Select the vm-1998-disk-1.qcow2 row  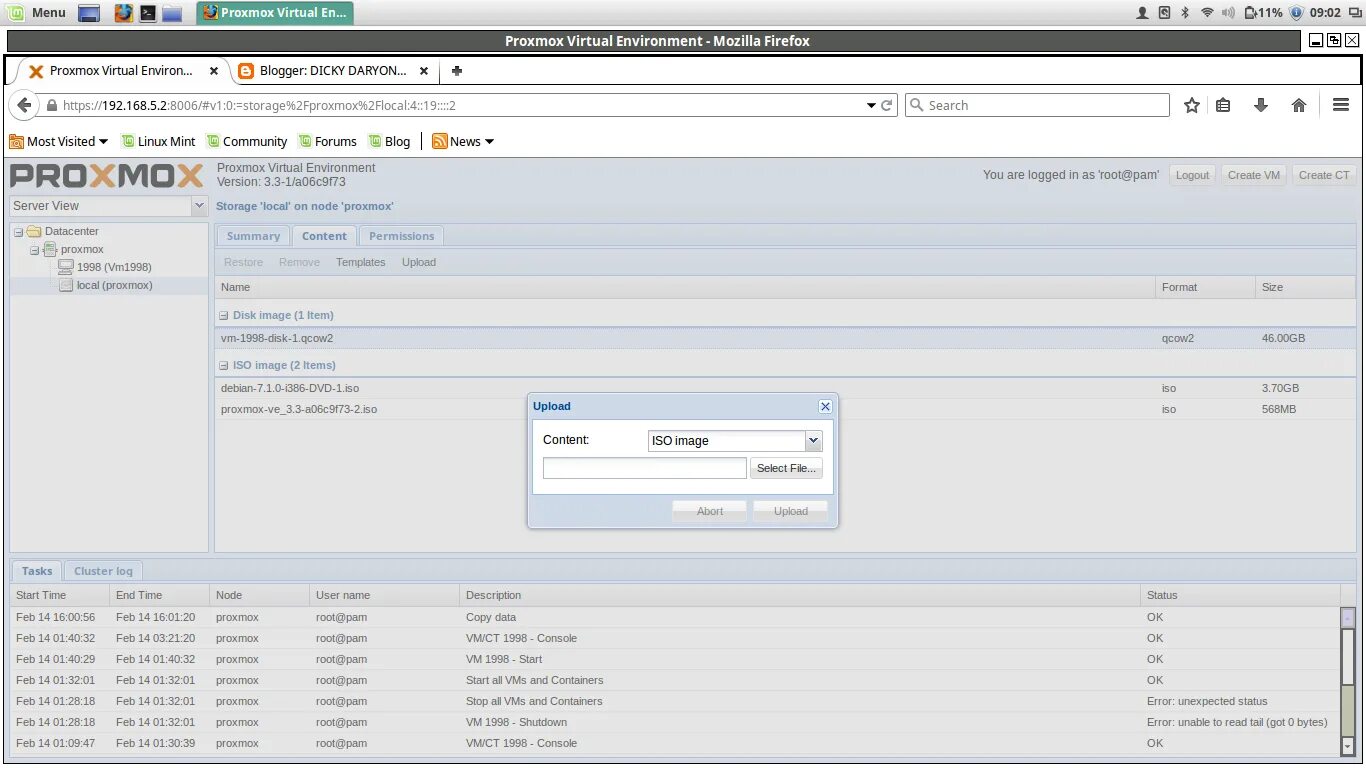coord(785,338)
